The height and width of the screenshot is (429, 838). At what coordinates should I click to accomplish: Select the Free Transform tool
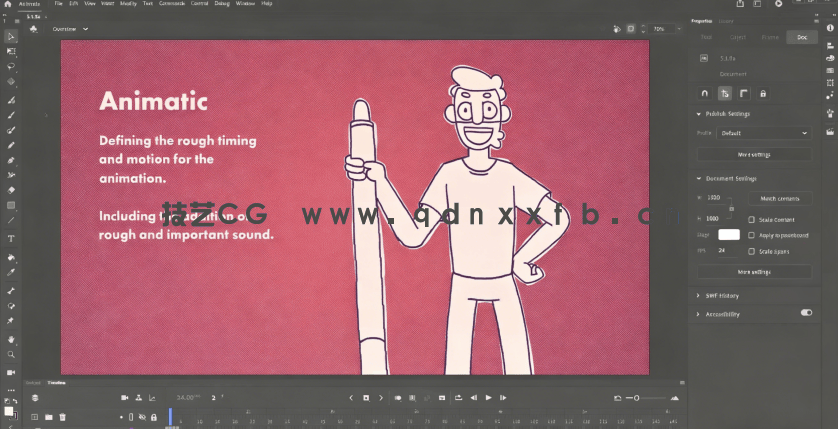(11, 51)
